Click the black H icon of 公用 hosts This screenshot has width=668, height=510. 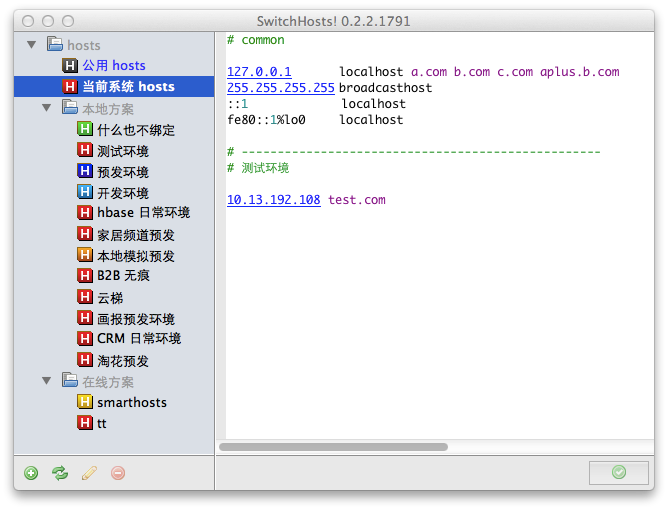[69, 65]
